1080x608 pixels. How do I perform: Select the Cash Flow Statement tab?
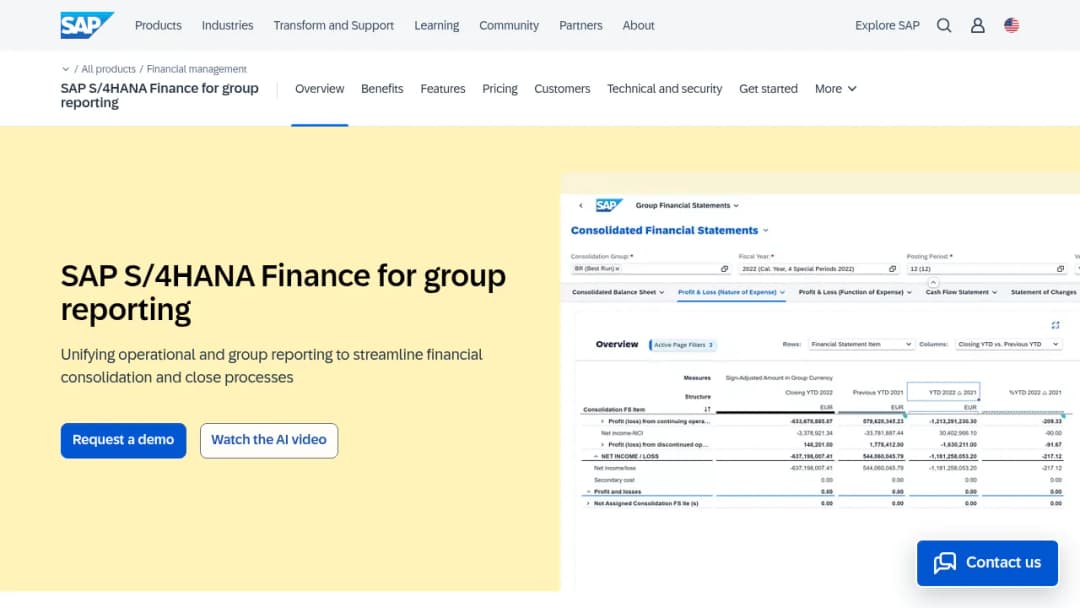point(962,292)
